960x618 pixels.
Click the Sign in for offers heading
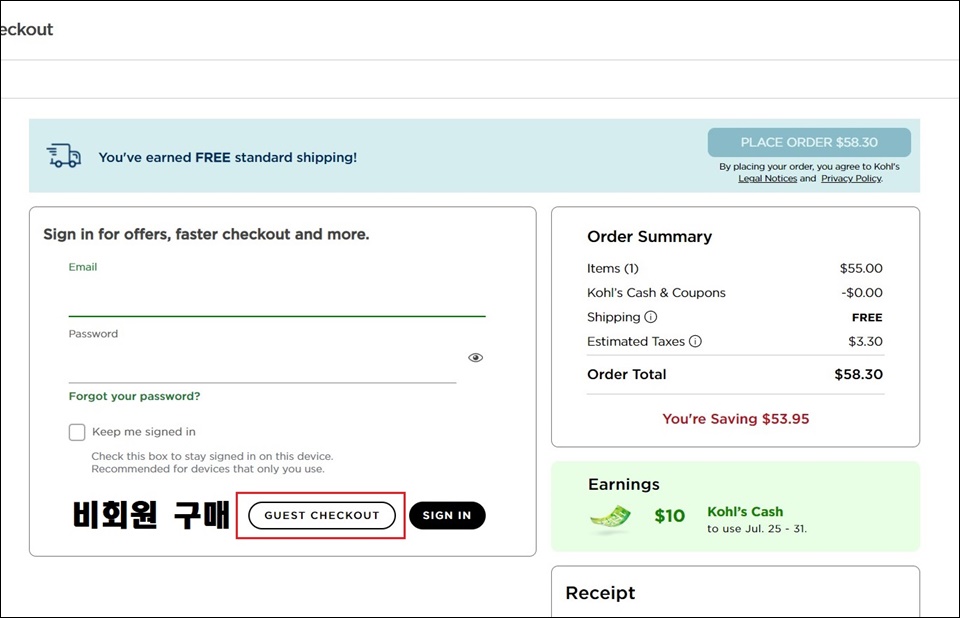(206, 234)
